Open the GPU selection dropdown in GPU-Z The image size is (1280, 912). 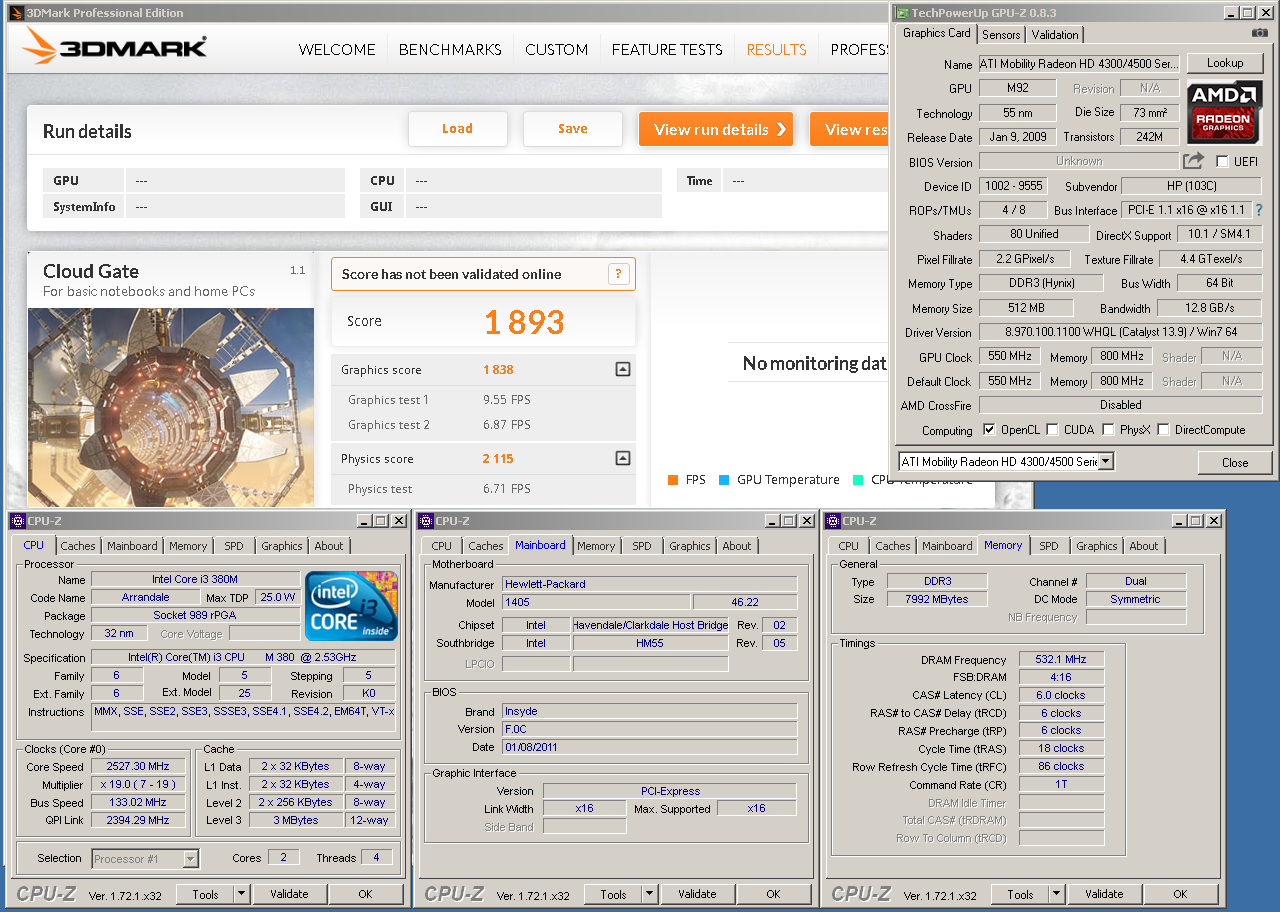point(1106,462)
